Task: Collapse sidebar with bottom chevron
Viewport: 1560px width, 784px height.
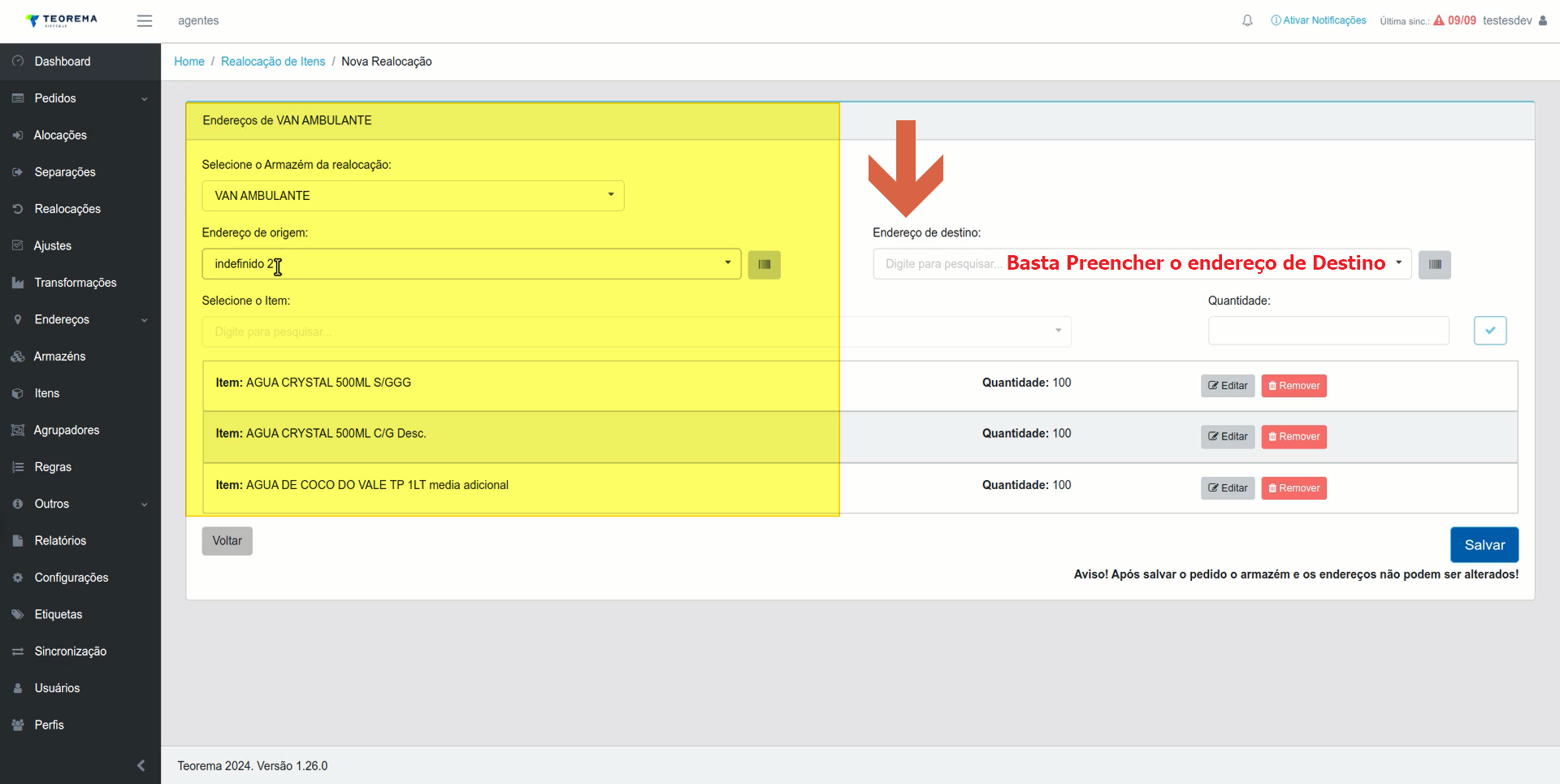Action: coord(141,765)
